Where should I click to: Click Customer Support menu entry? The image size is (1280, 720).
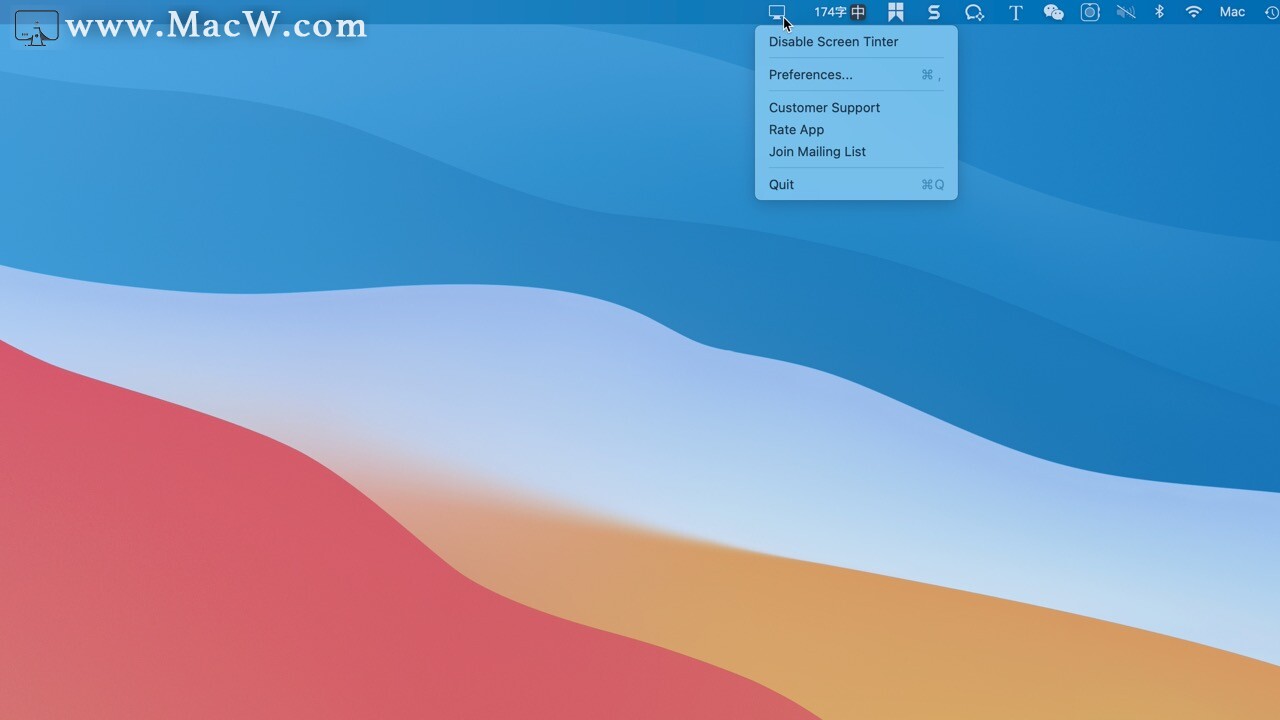pos(824,107)
